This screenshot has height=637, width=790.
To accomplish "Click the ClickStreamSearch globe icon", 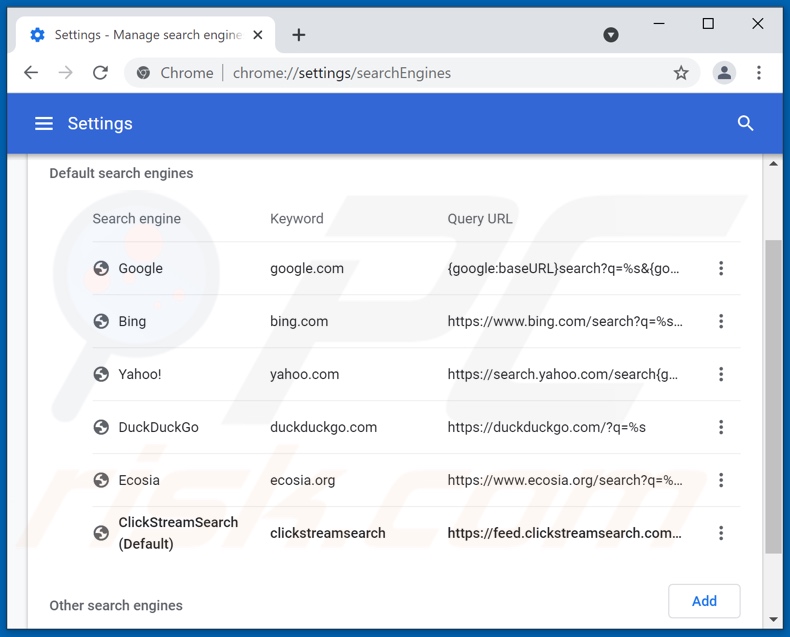I will (101, 533).
